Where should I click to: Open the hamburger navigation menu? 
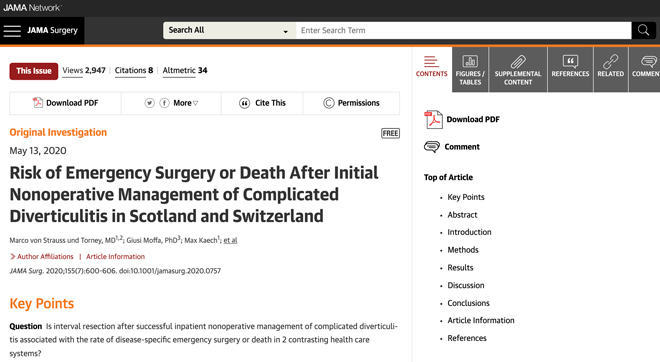coord(12,31)
